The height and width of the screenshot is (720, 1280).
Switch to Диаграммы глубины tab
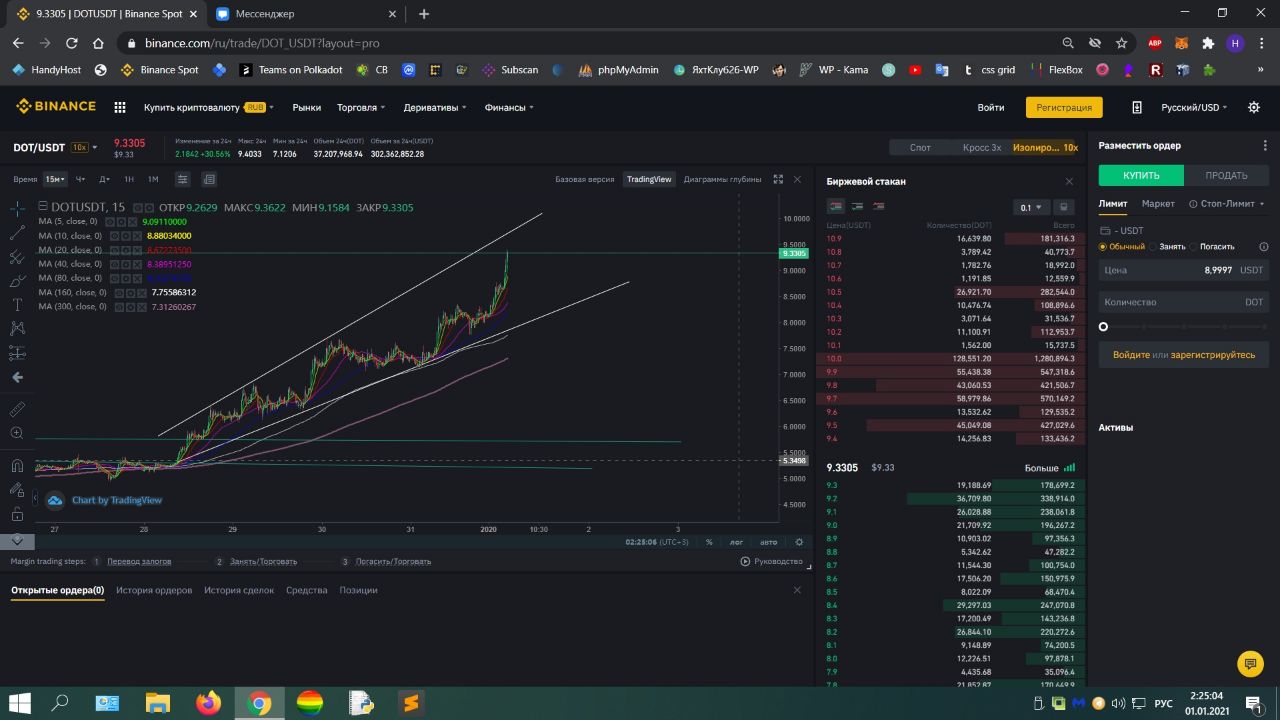coord(722,179)
